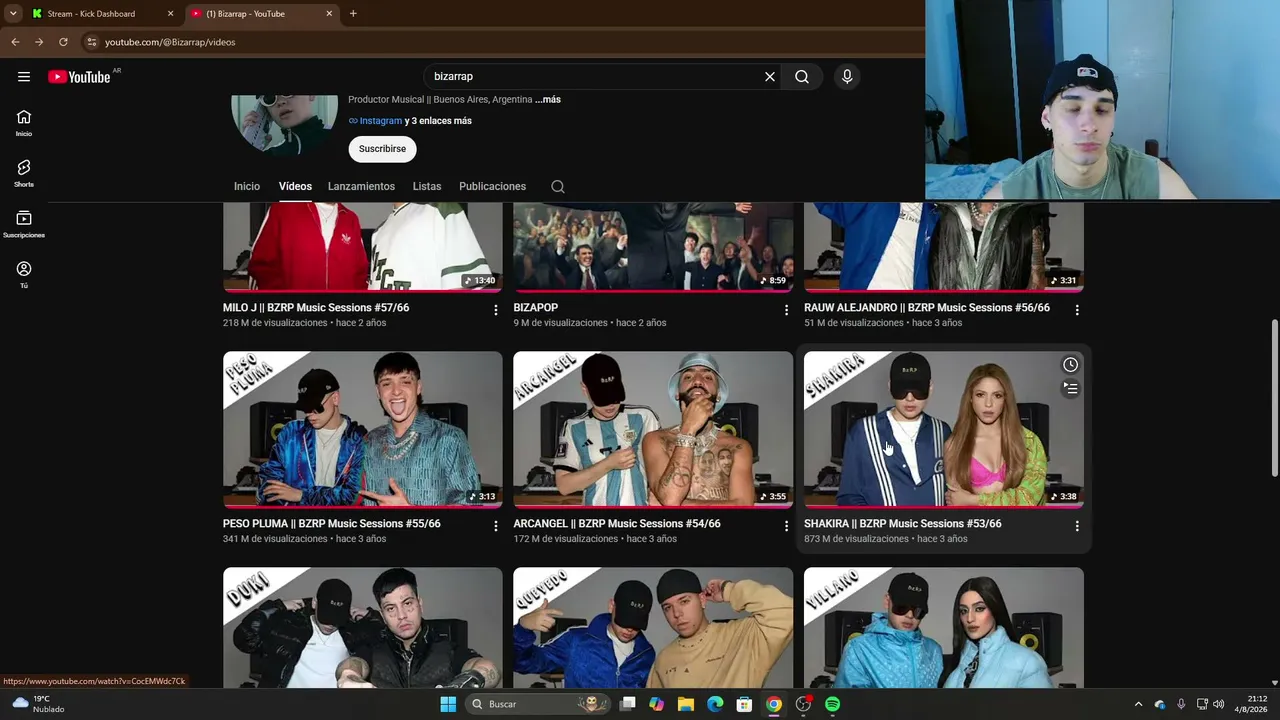Play the ARCANGEL video thumbnail
The height and width of the screenshot is (720, 1280).
click(x=653, y=429)
